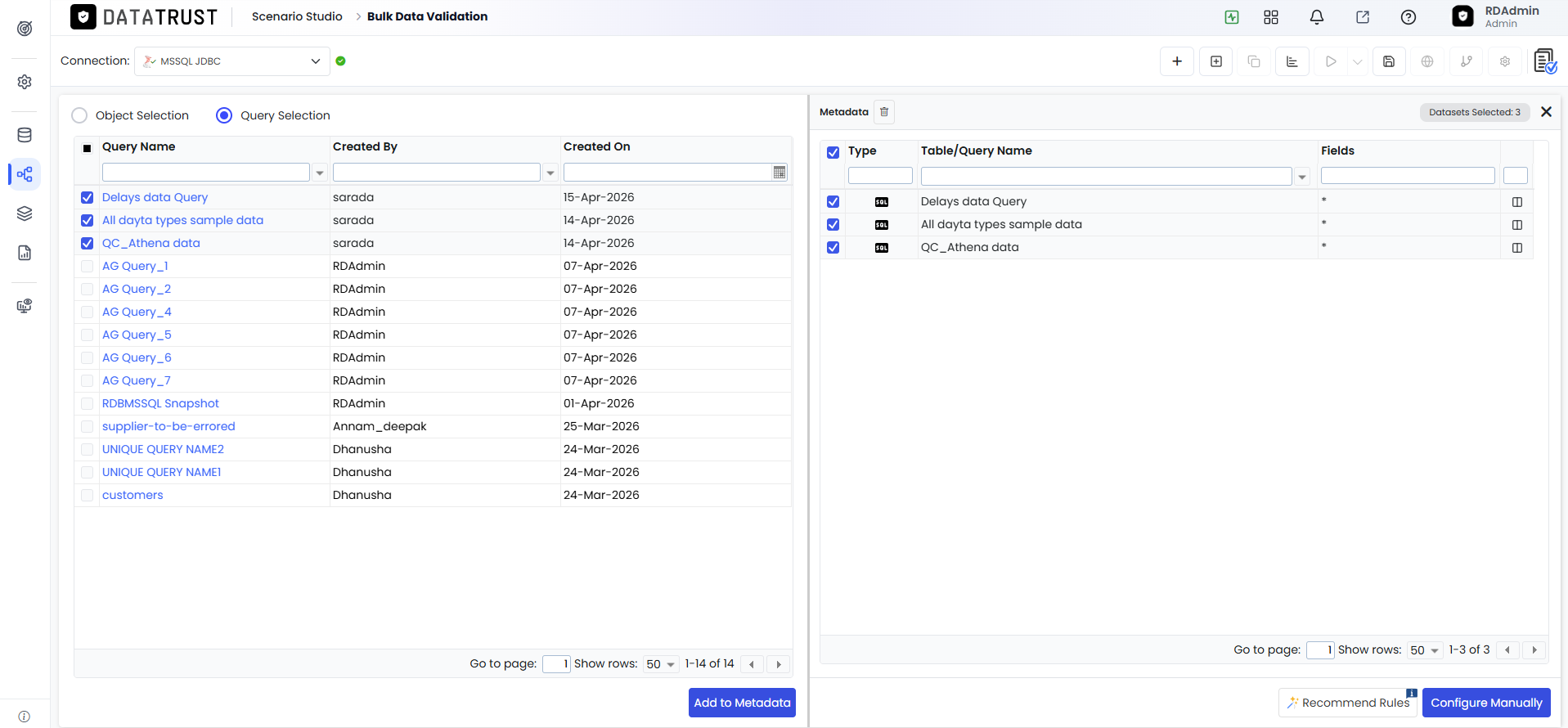Click the save disk toolbar icon
Viewport: 1568px width, 728px height.
click(x=1389, y=61)
